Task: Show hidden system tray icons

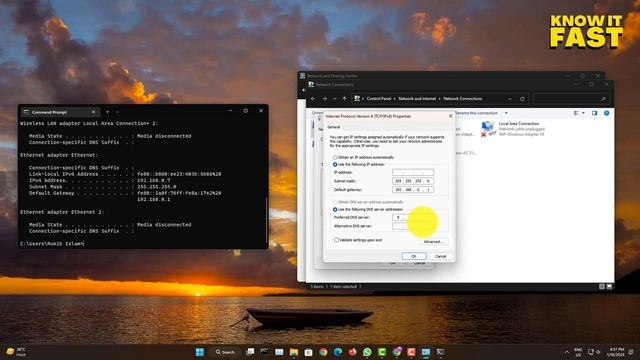Action: (x=567, y=352)
